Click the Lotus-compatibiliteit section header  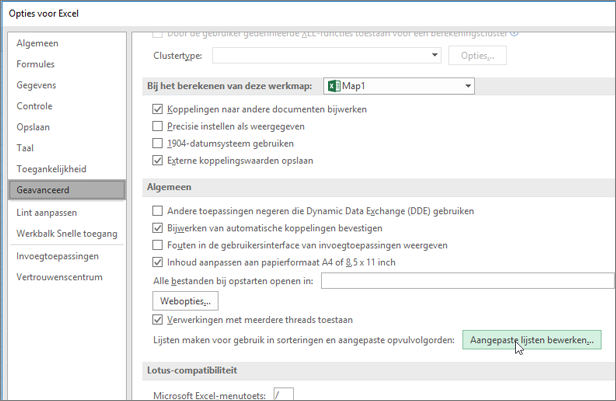tap(192, 370)
